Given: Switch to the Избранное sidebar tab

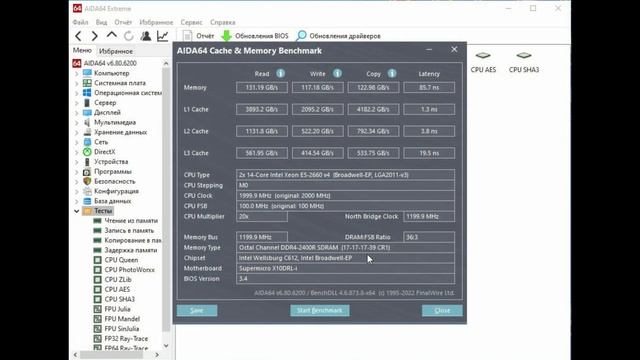Looking at the screenshot, I should (x=116, y=51).
